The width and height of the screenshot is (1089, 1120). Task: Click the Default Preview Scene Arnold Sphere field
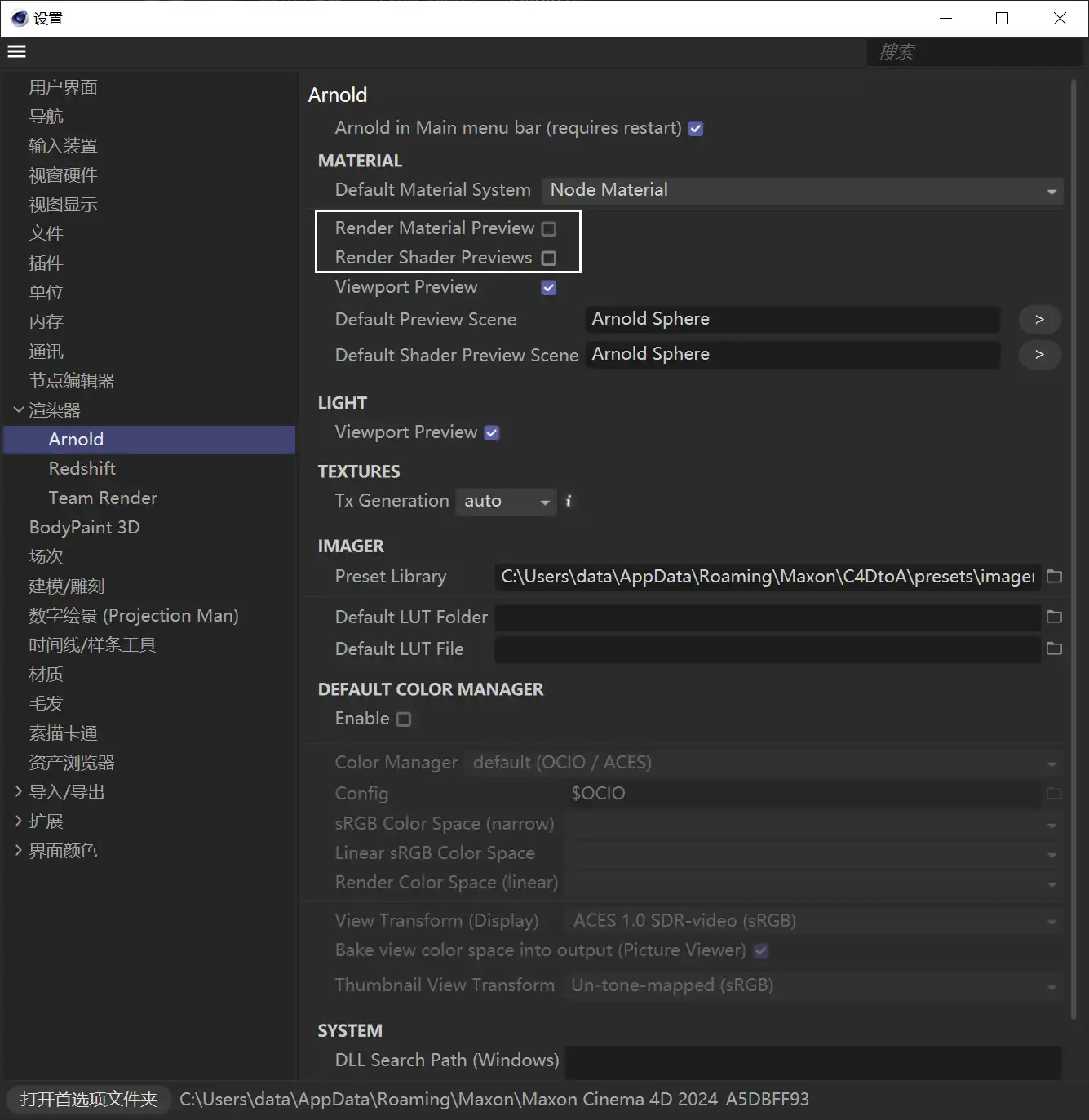point(792,319)
